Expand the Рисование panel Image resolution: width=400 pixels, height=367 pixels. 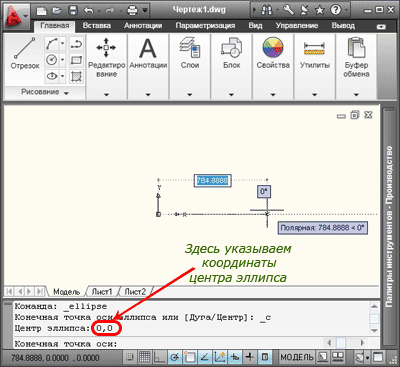[45, 92]
